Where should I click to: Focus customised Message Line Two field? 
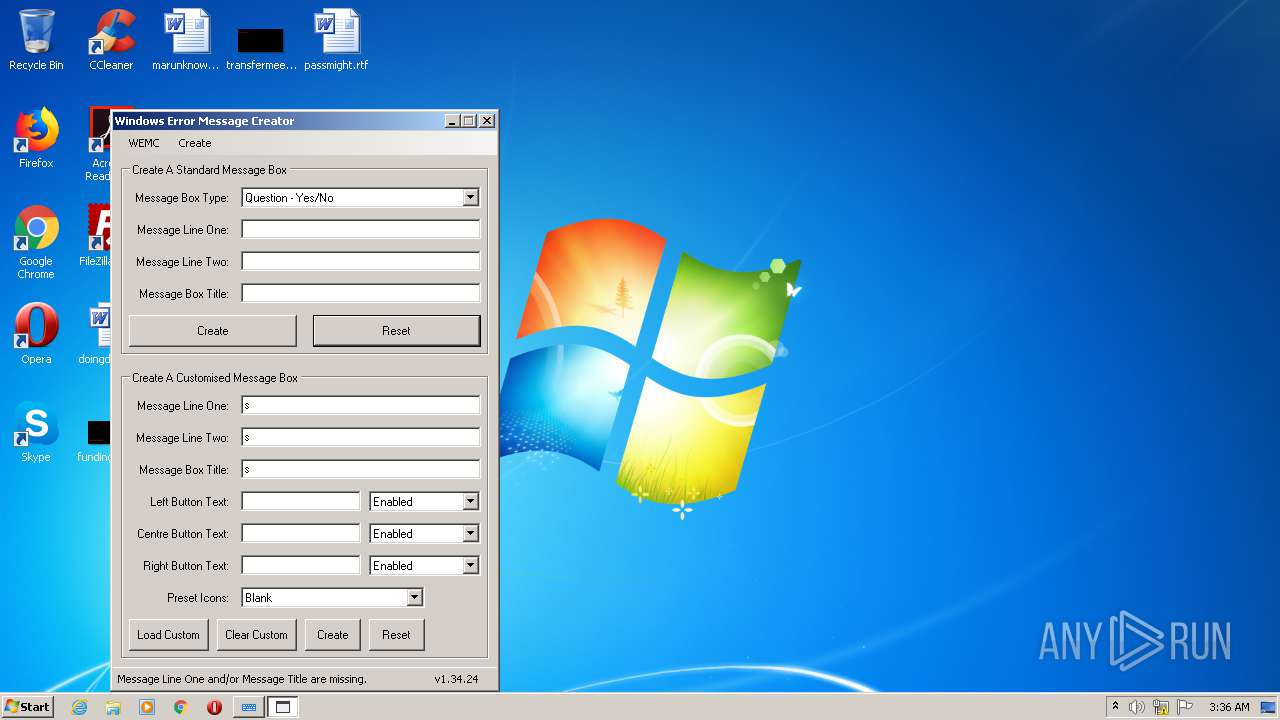361,438
